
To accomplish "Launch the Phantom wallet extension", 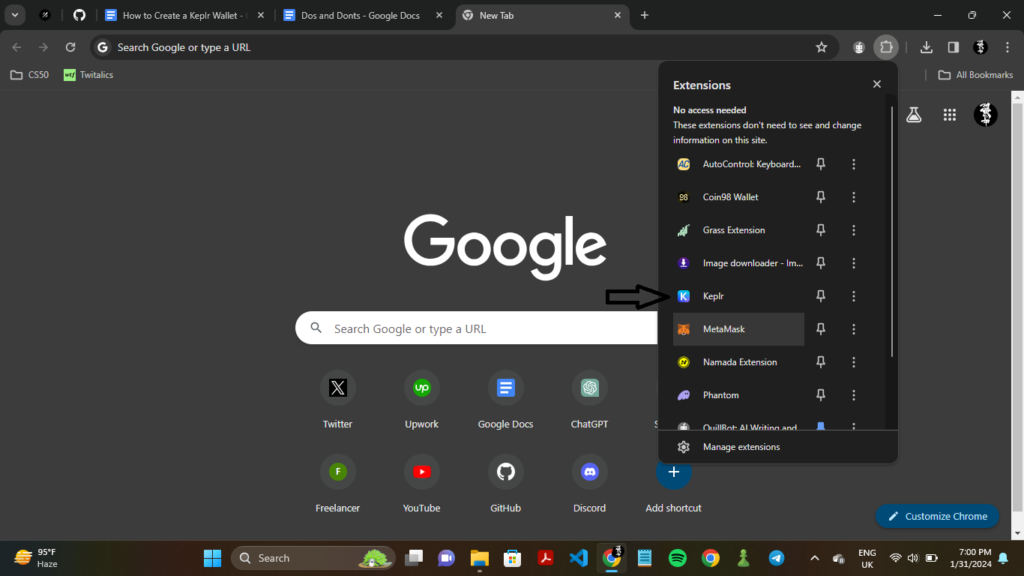I will click(x=718, y=394).
